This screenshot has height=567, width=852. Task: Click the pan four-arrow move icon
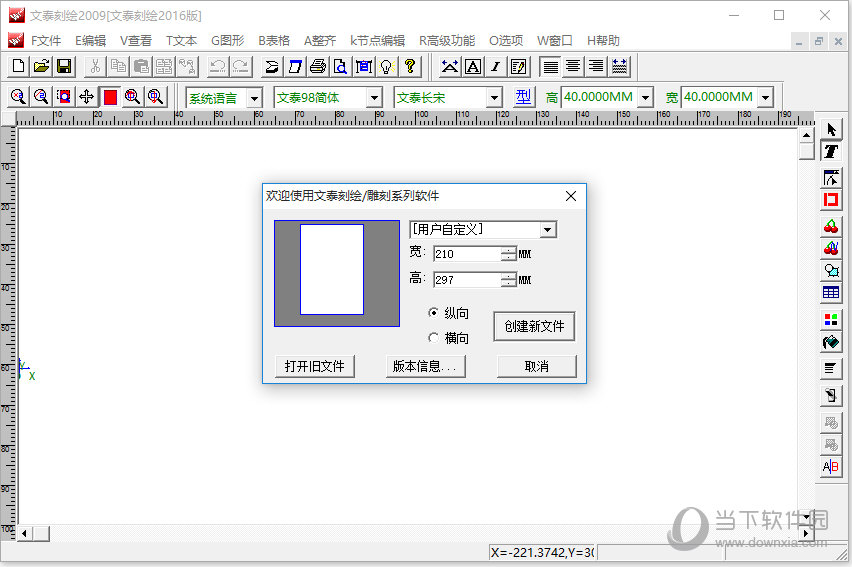click(86, 97)
